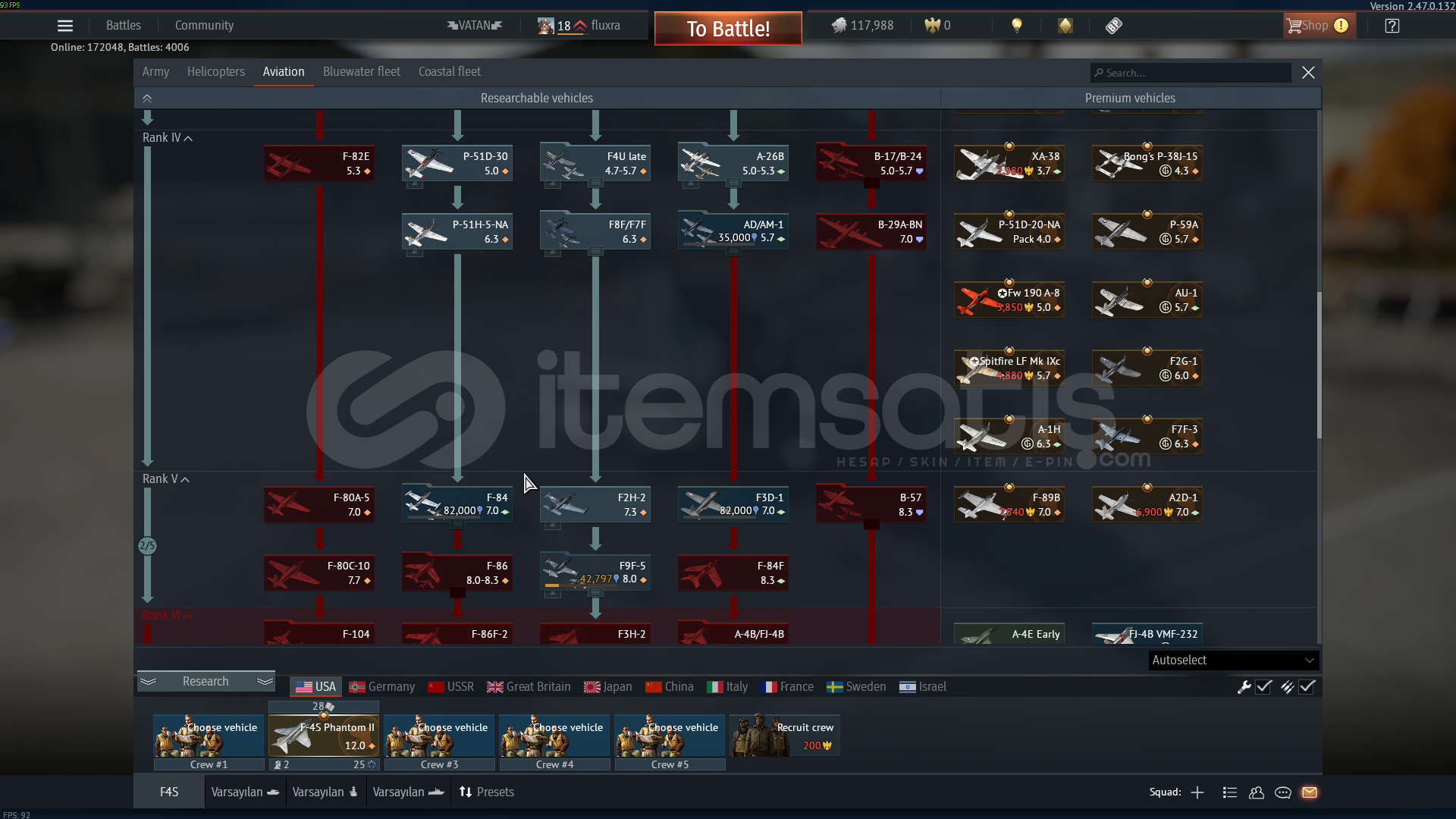Screen dimensions: 1456x819
Task: Select the F-84 aircraft tile
Action: 457,504
